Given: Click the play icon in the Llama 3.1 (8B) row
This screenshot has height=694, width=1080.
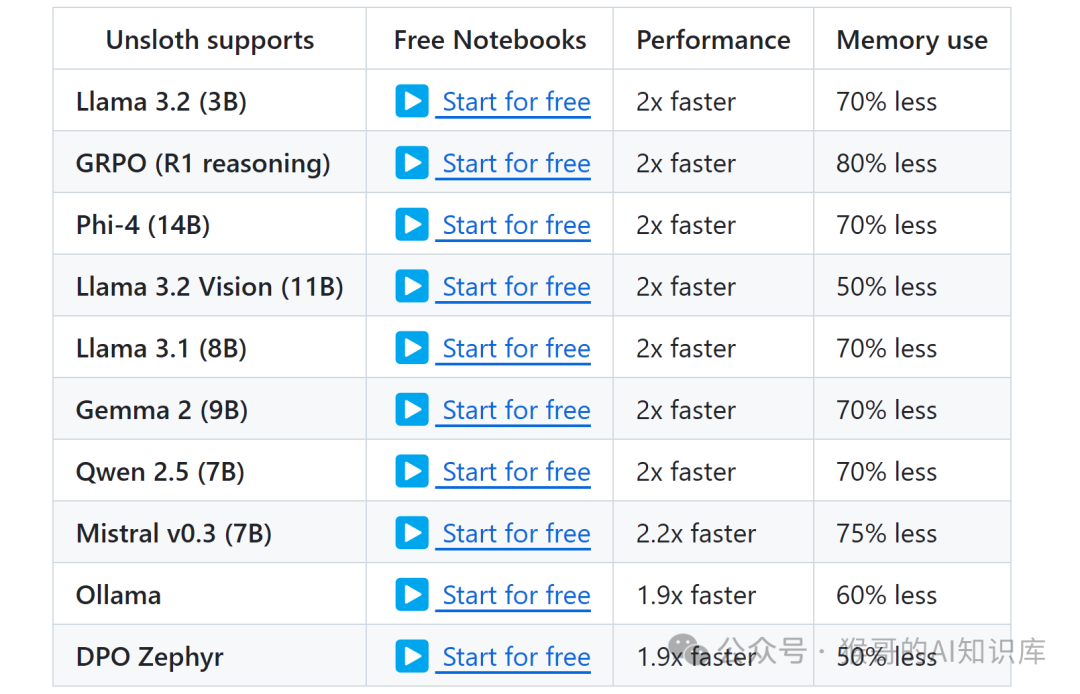Looking at the screenshot, I should 411,348.
